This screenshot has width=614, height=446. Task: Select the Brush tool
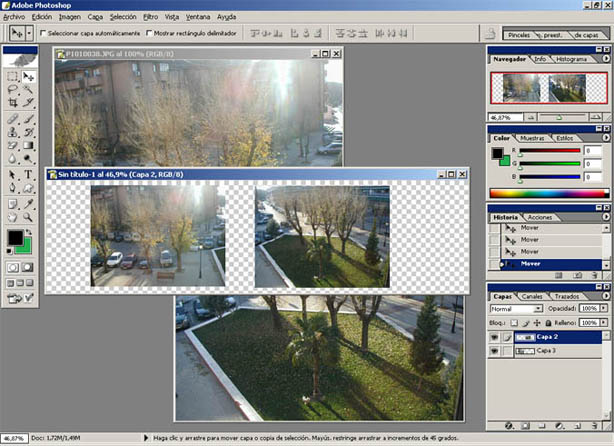(x=28, y=119)
